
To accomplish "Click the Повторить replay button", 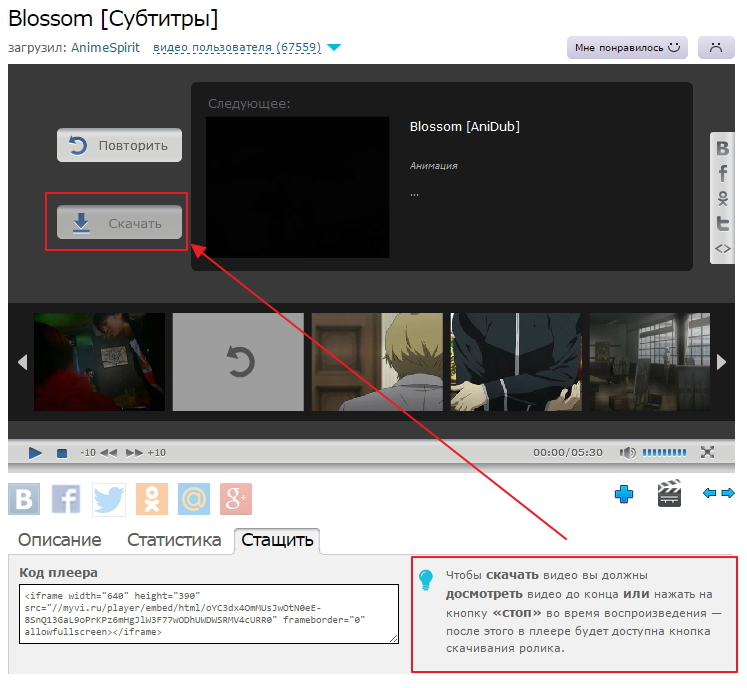I will [x=119, y=145].
